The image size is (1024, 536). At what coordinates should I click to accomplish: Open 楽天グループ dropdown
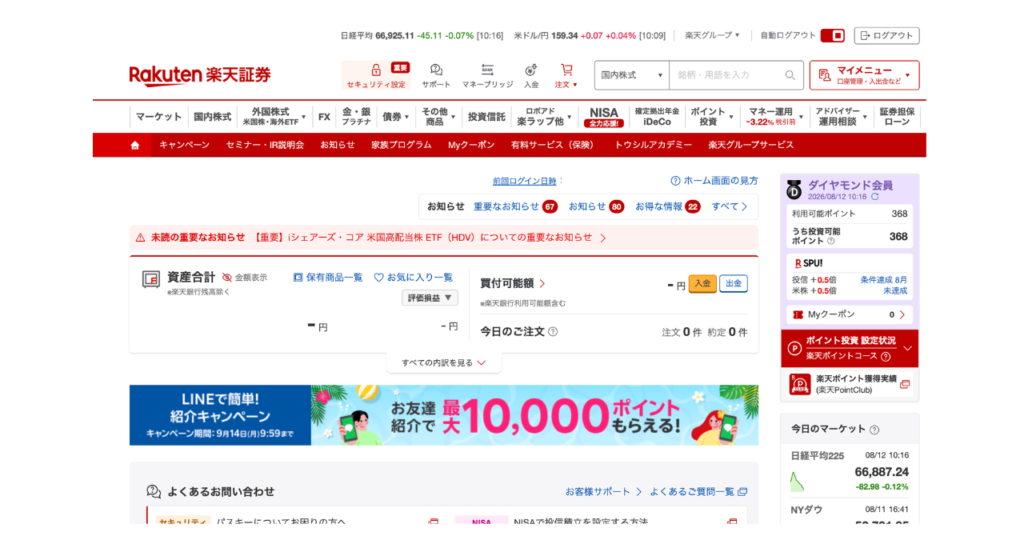pos(712,35)
